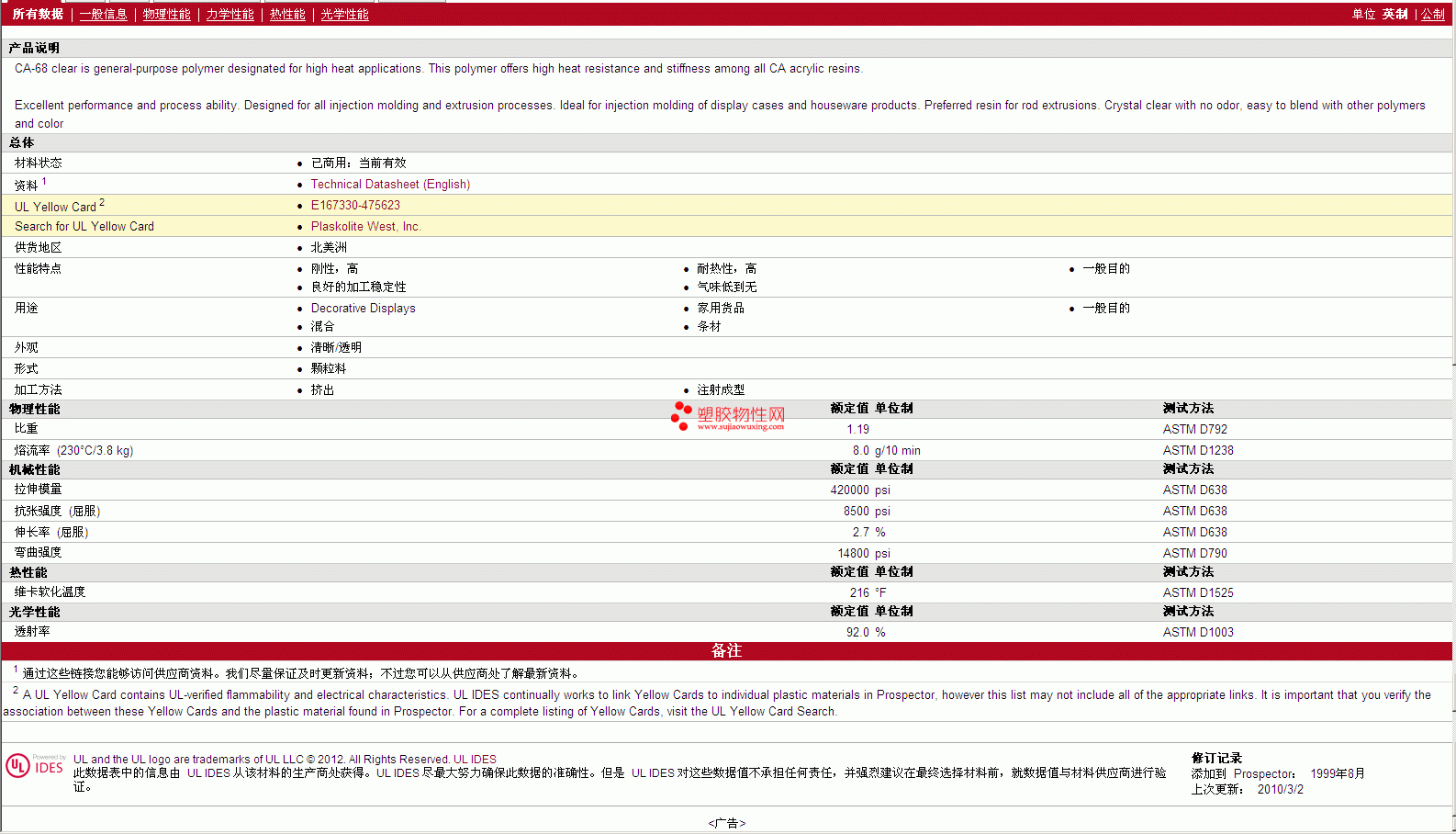
Task: Click the 家用货品 use entry
Action: (721, 308)
